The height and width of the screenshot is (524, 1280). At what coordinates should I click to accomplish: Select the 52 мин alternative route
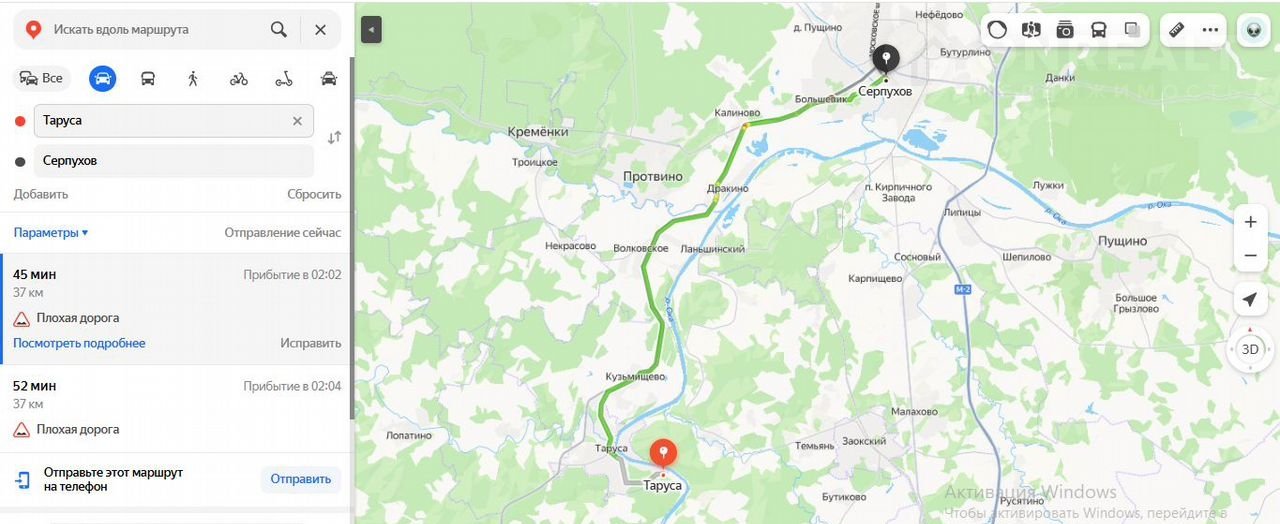(x=177, y=407)
